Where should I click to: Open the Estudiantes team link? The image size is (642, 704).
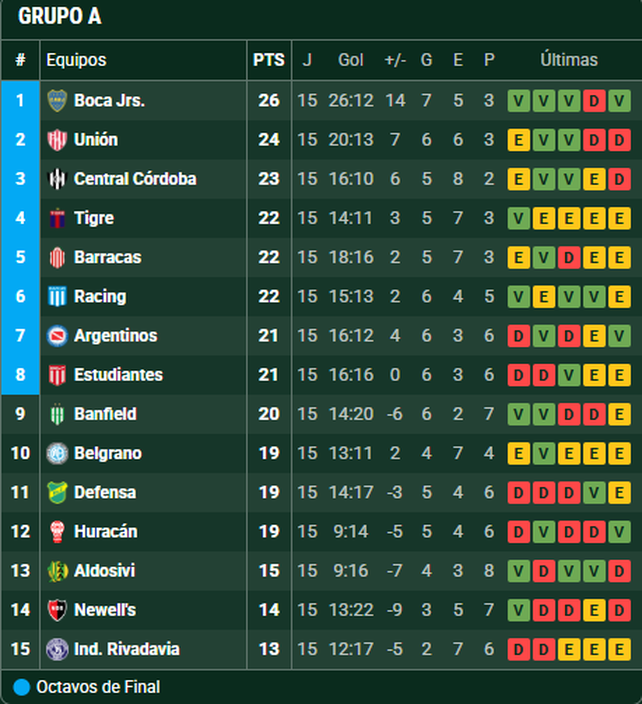(x=118, y=375)
